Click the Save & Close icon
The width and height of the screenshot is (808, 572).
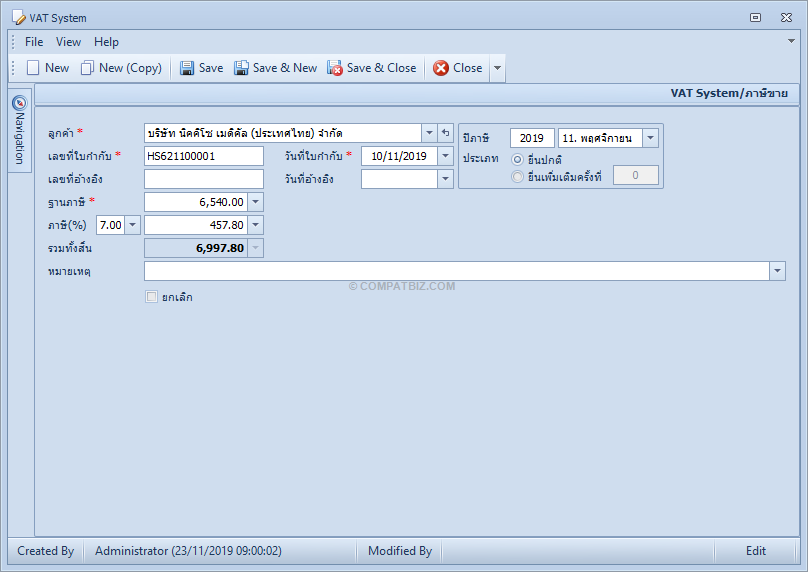coord(334,68)
